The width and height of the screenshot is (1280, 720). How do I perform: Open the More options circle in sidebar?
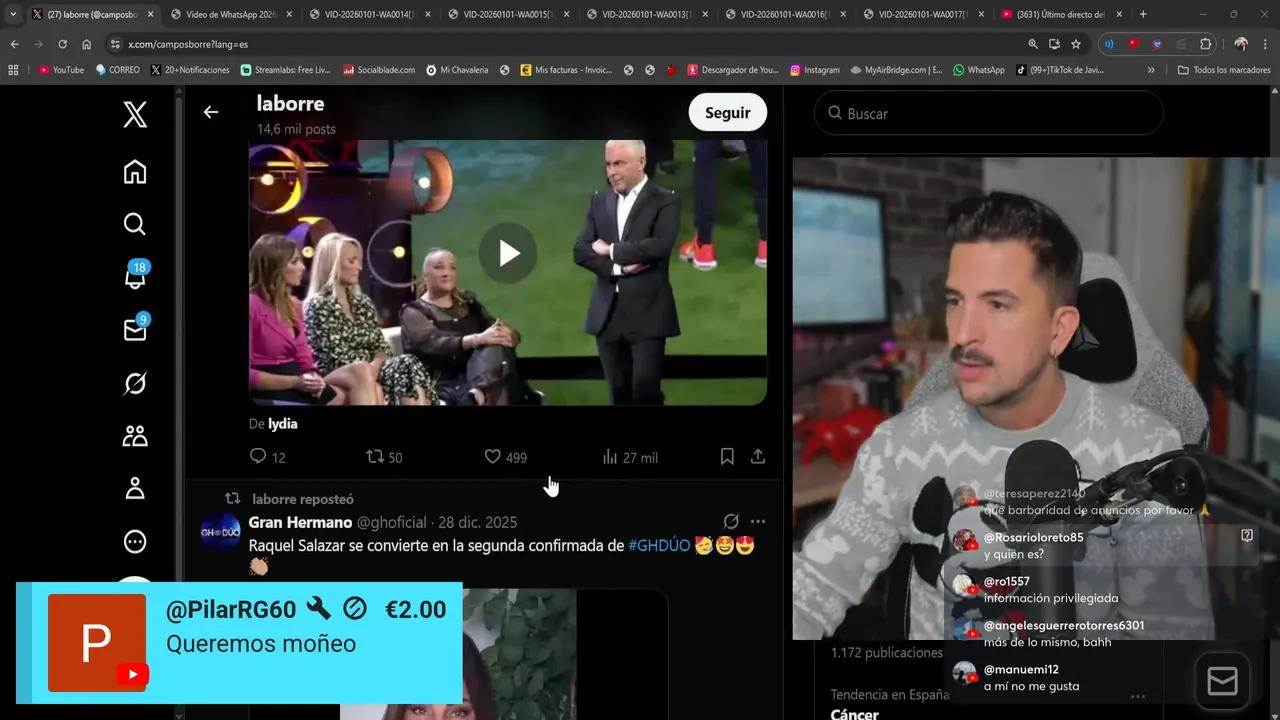pyautogui.click(x=135, y=542)
